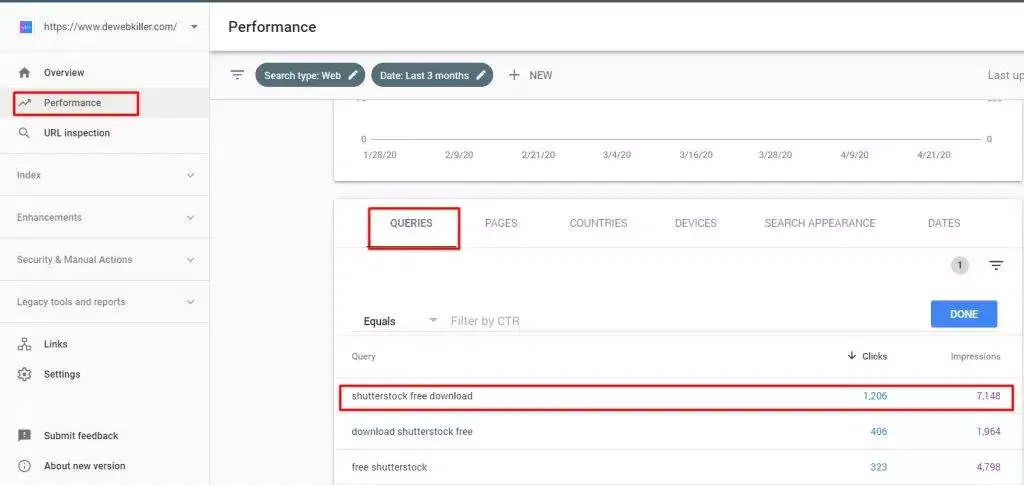The image size is (1024, 485).
Task: Select query 'download shutterstock free'
Action: pyautogui.click(x=412, y=431)
